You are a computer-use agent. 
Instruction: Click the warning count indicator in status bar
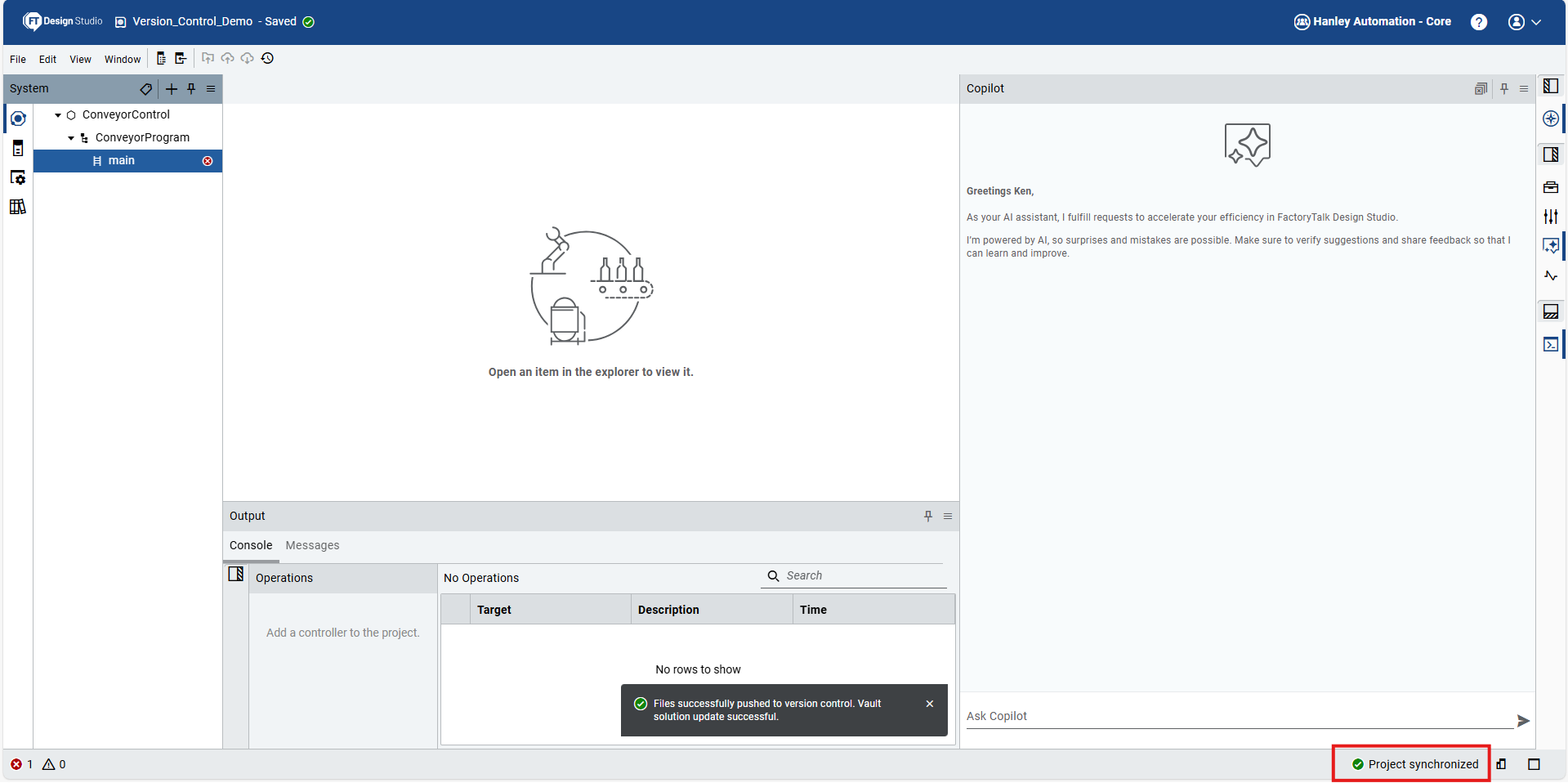(x=54, y=765)
